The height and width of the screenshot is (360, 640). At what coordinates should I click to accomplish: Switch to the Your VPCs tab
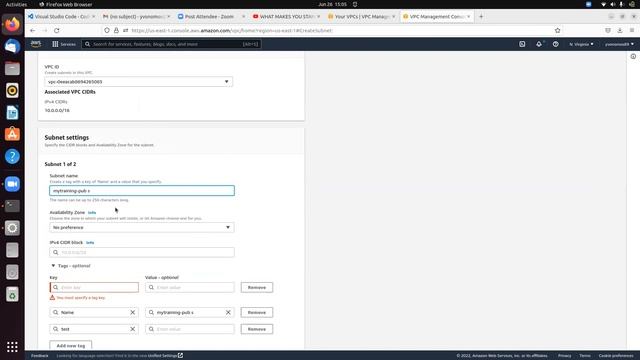pyautogui.click(x=362, y=17)
